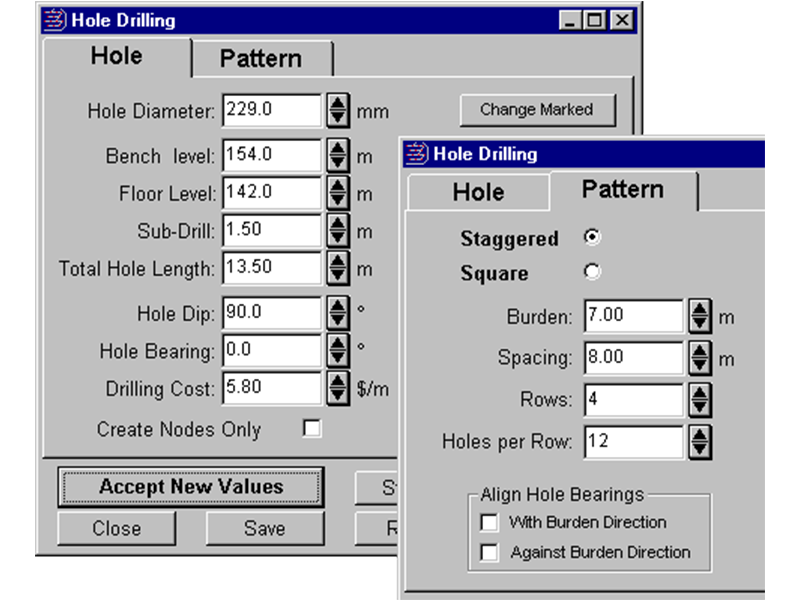The width and height of the screenshot is (800, 600).
Task: Switch to Hole tab in front window
Action: [478, 192]
